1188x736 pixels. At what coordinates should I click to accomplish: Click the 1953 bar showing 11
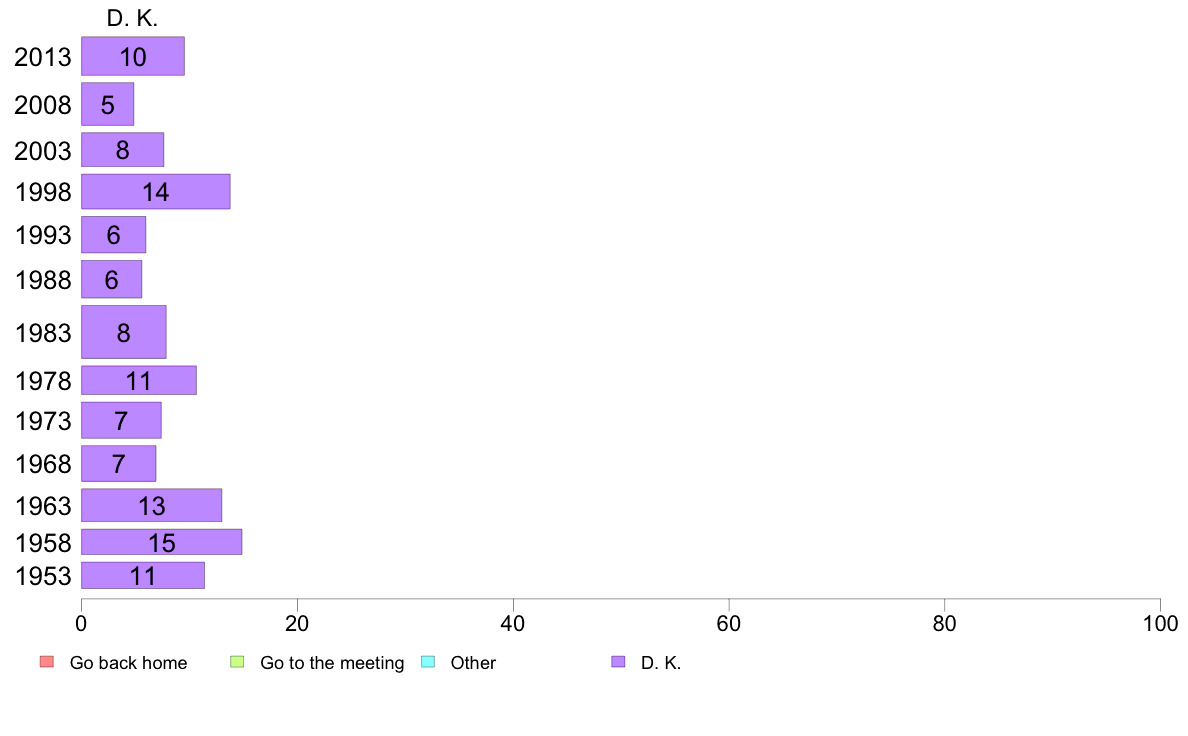[x=142, y=575]
